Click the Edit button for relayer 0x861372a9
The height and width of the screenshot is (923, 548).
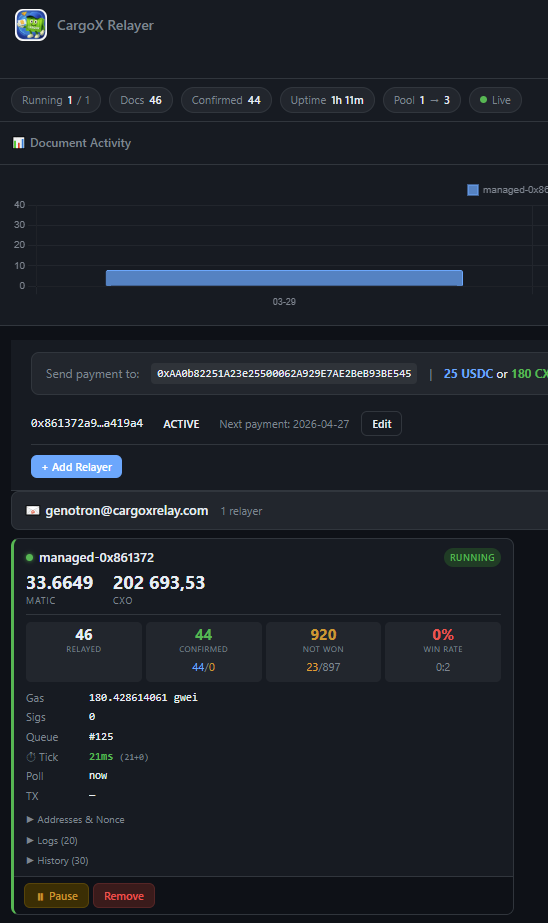381,424
